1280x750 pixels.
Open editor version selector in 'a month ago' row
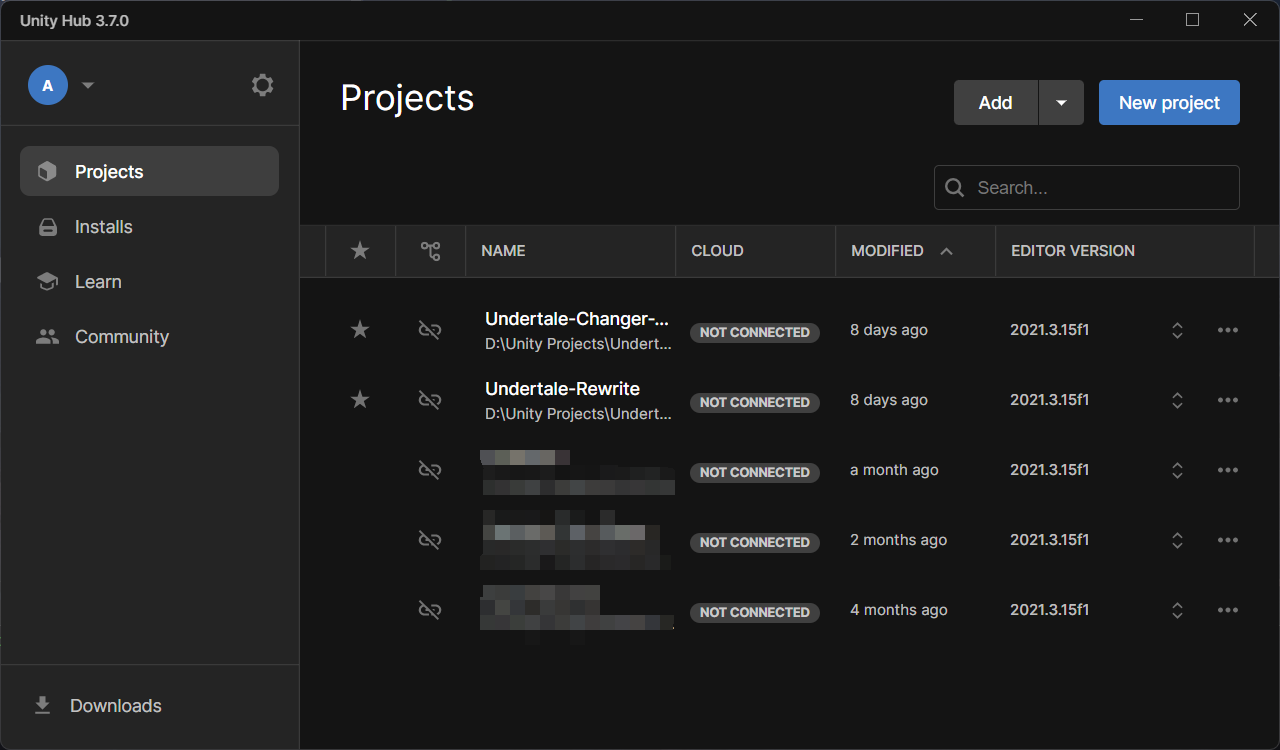pos(1177,470)
